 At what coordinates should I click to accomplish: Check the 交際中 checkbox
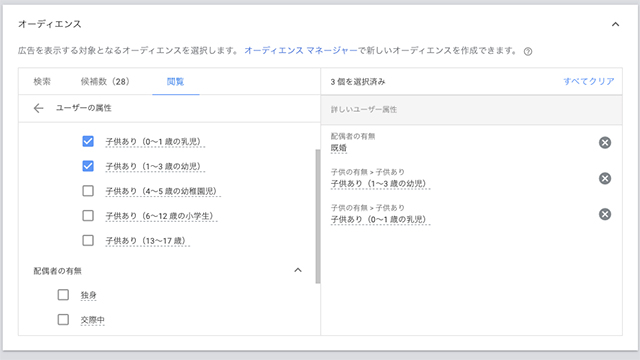[x=63, y=320]
